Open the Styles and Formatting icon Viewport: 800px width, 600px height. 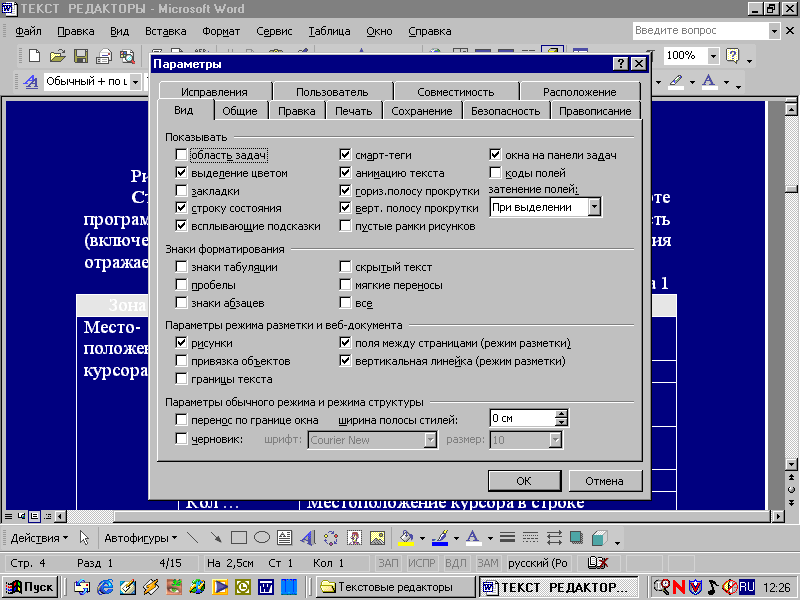(x=31, y=82)
